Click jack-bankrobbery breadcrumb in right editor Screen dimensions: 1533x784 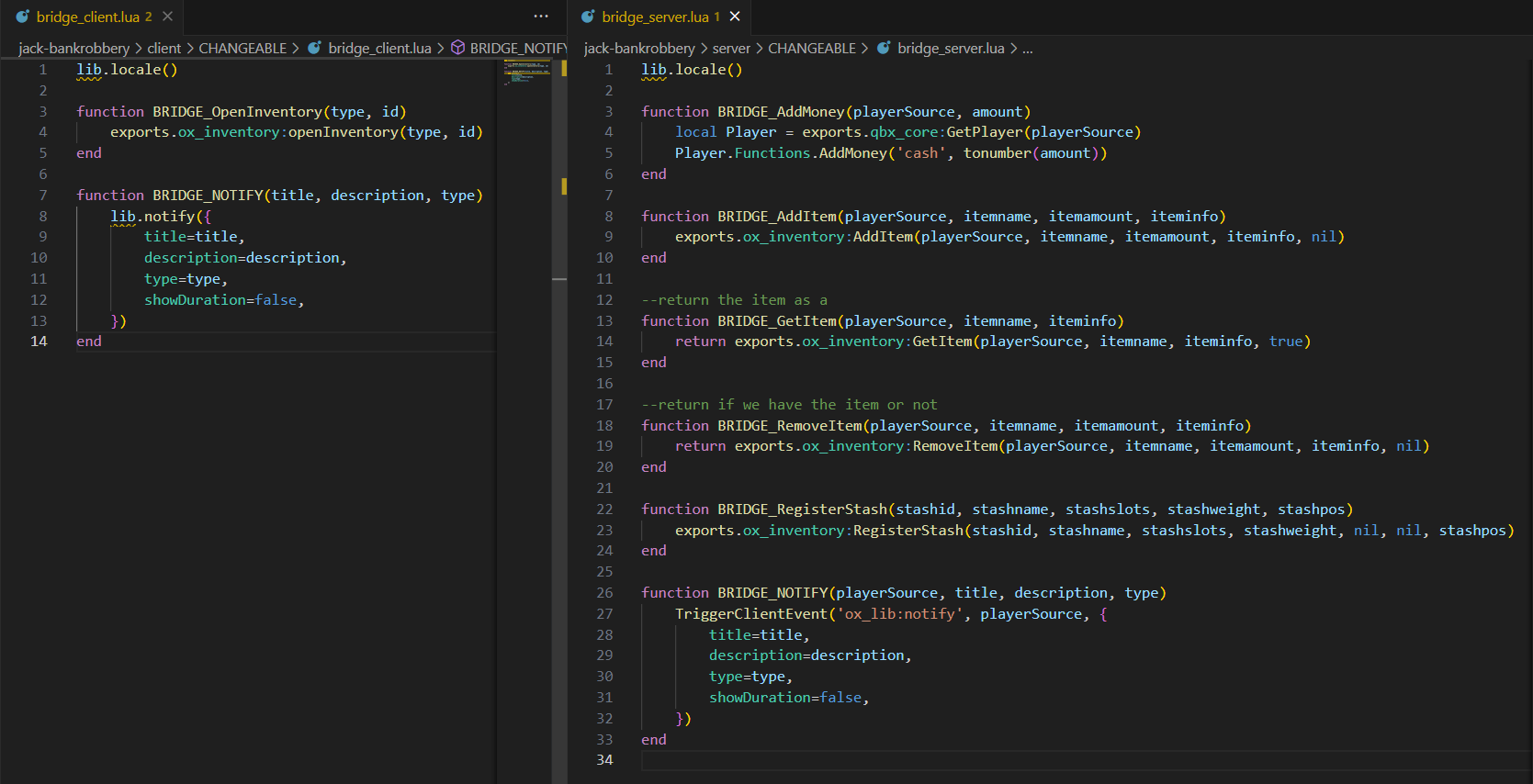click(639, 48)
